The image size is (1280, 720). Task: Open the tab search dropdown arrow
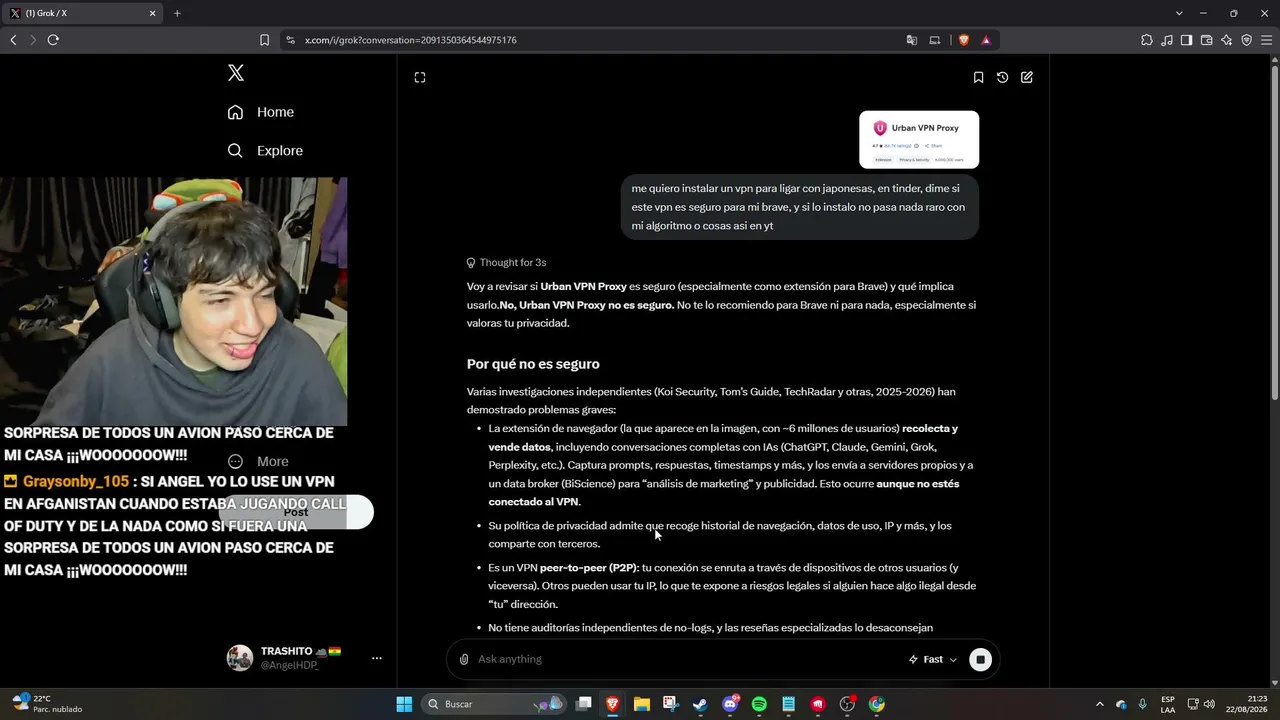(x=1179, y=13)
